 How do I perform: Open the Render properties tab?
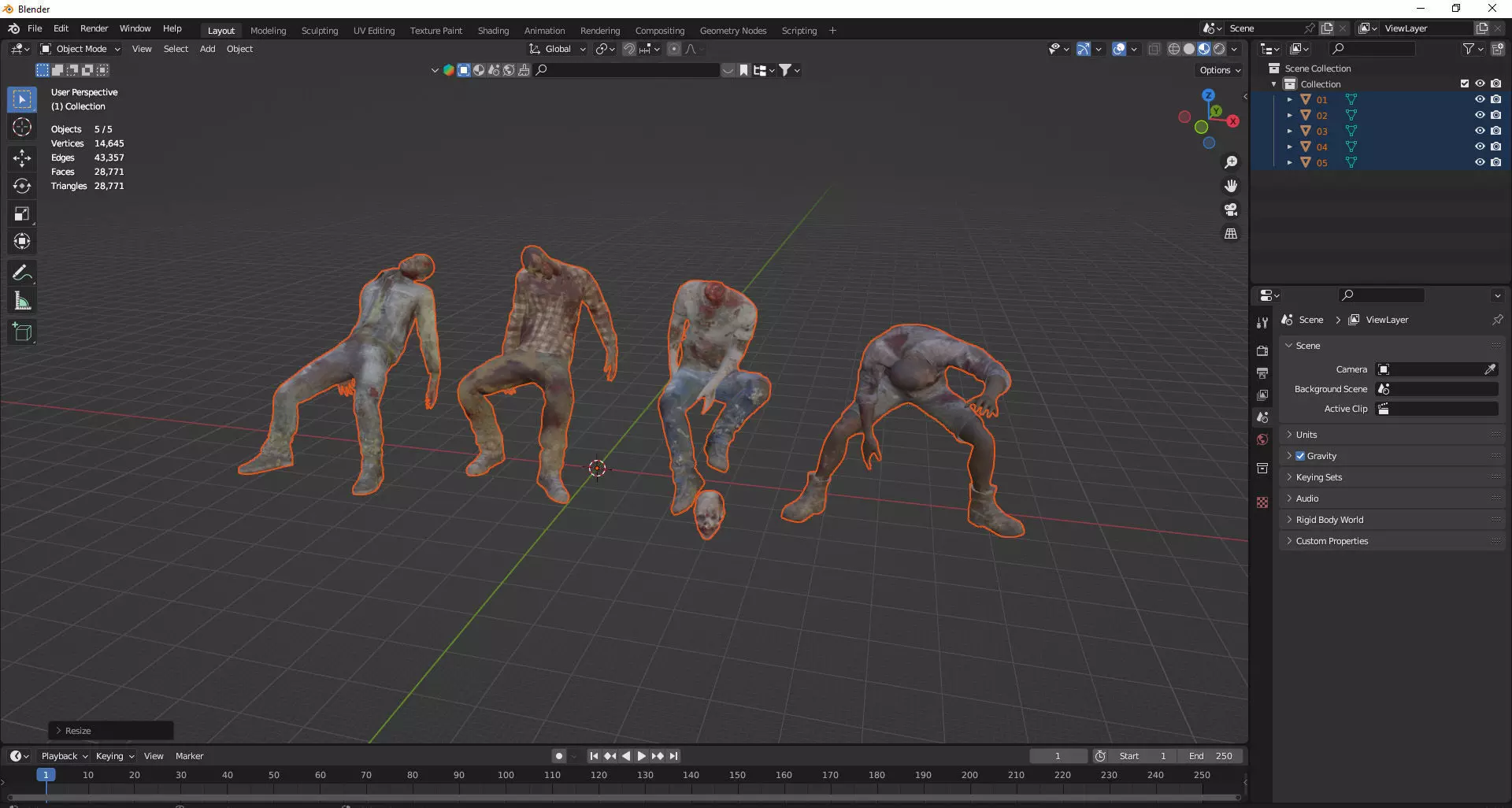pos(1262,350)
